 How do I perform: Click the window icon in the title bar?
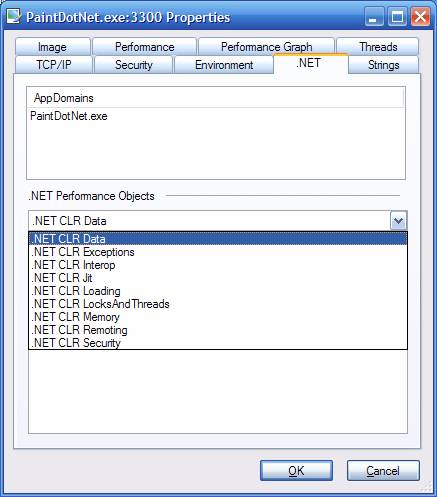(x=14, y=17)
